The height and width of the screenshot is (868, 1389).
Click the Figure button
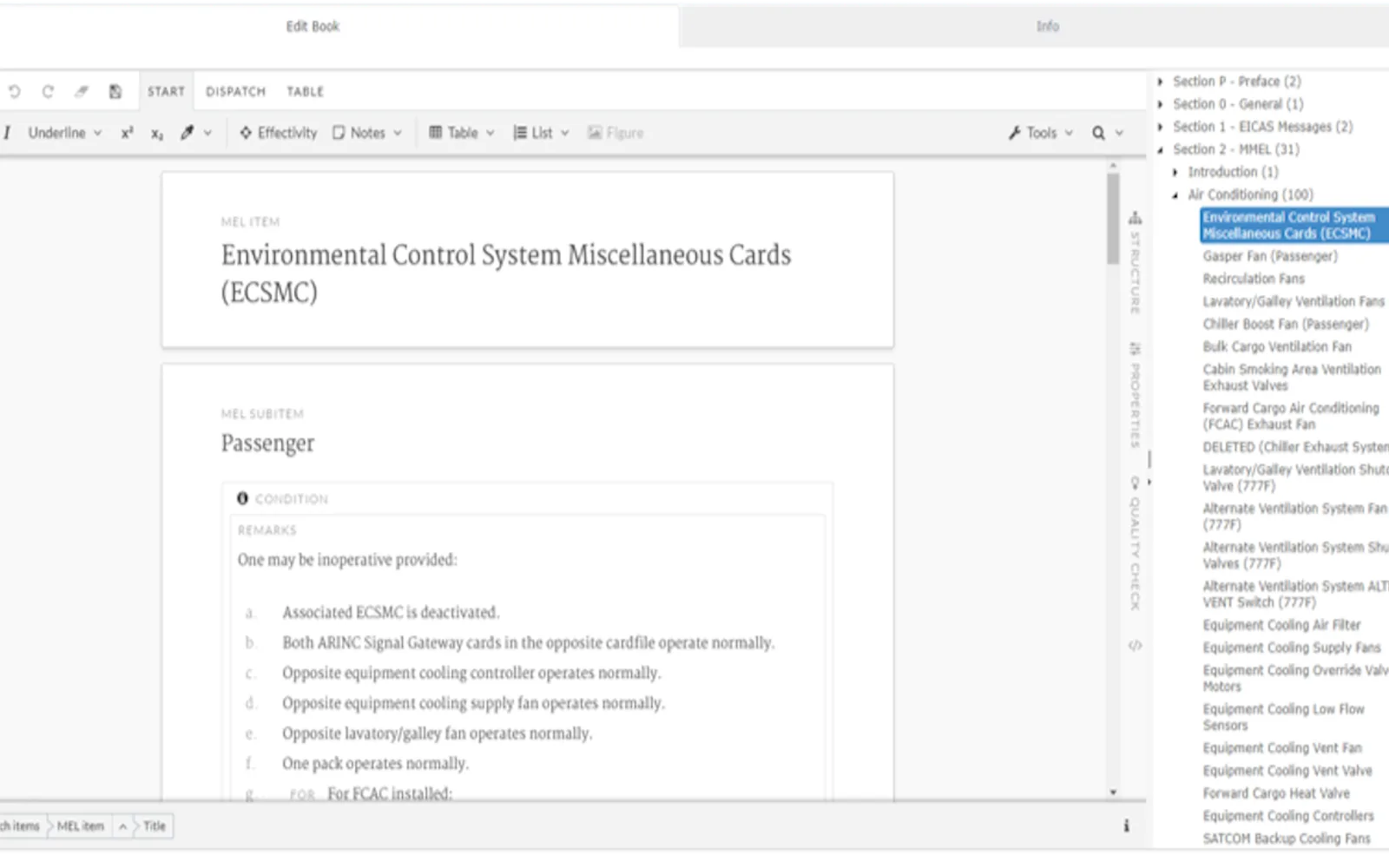[616, 133]
